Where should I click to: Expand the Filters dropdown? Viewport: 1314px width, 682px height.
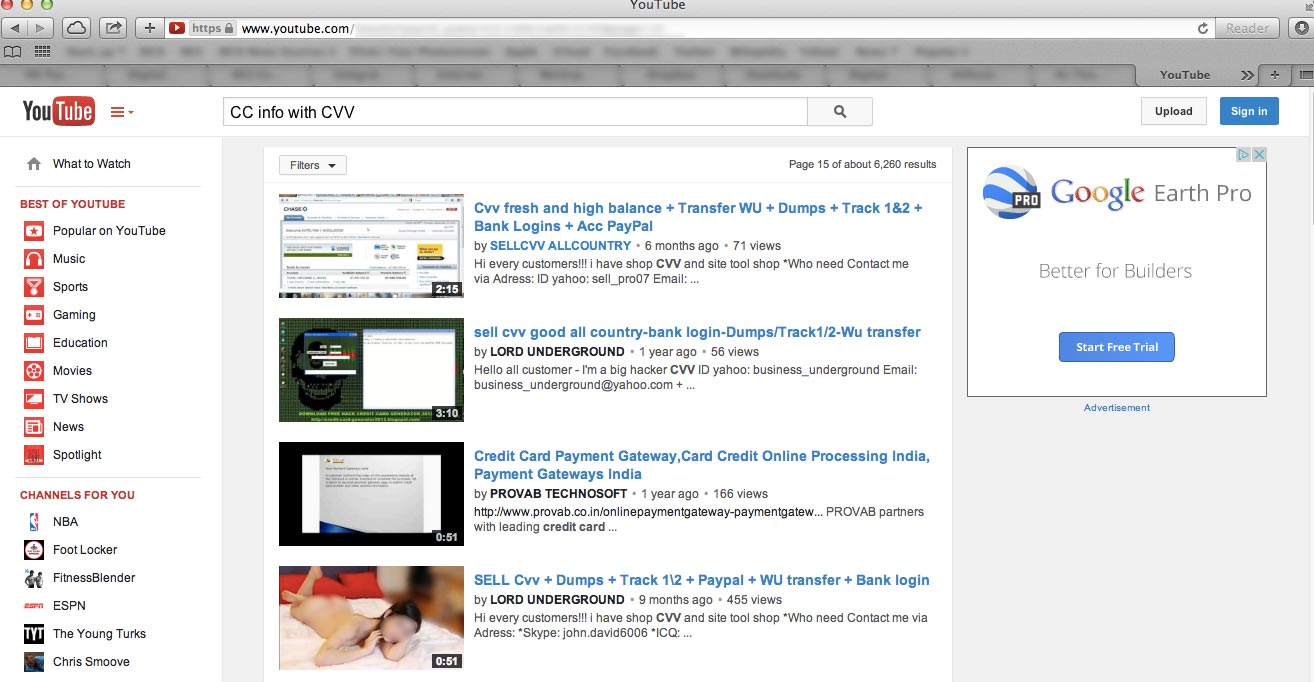click(x=313, y=165)
